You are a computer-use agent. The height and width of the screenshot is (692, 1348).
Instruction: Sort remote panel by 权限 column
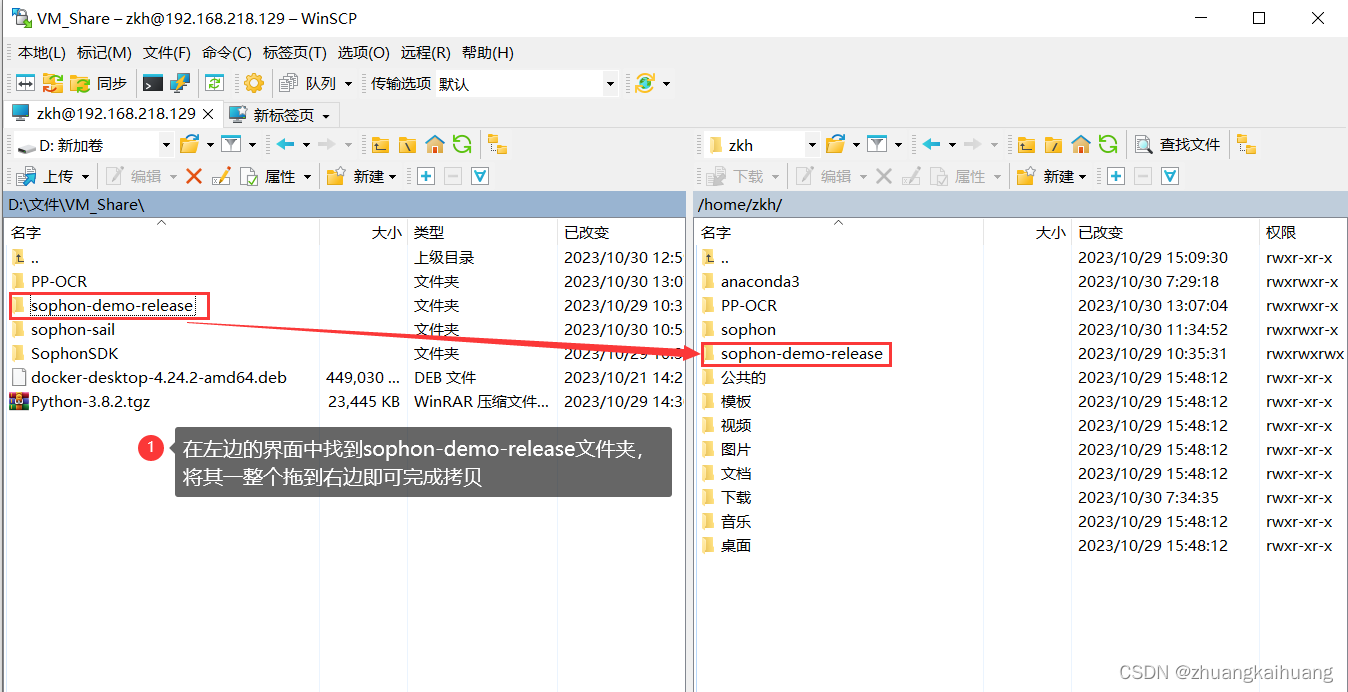(x=1304, y=232)
